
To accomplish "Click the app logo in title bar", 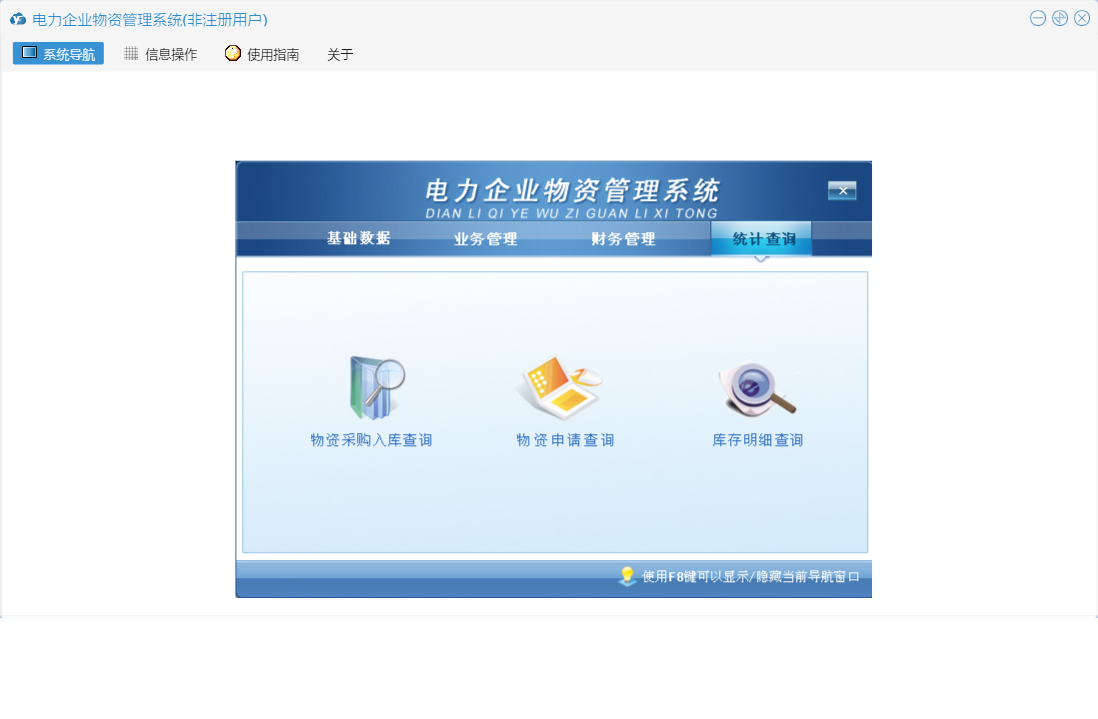I will [x=18, y=20].
